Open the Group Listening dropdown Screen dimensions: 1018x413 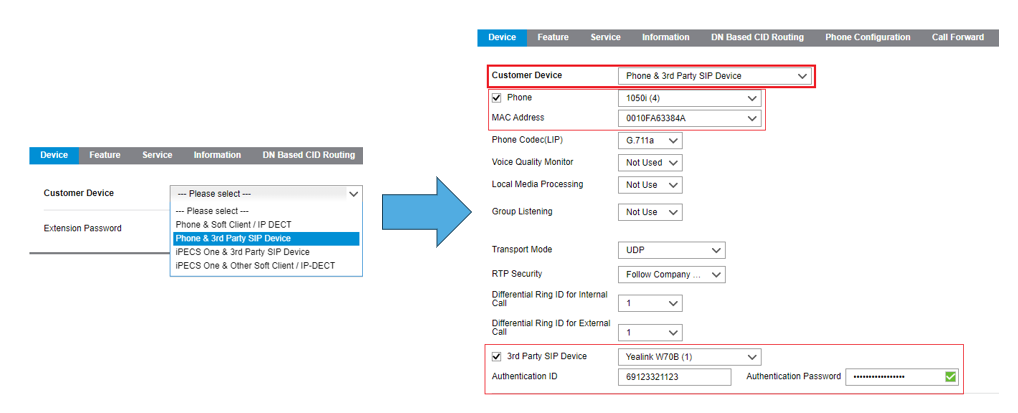[650, 212]
